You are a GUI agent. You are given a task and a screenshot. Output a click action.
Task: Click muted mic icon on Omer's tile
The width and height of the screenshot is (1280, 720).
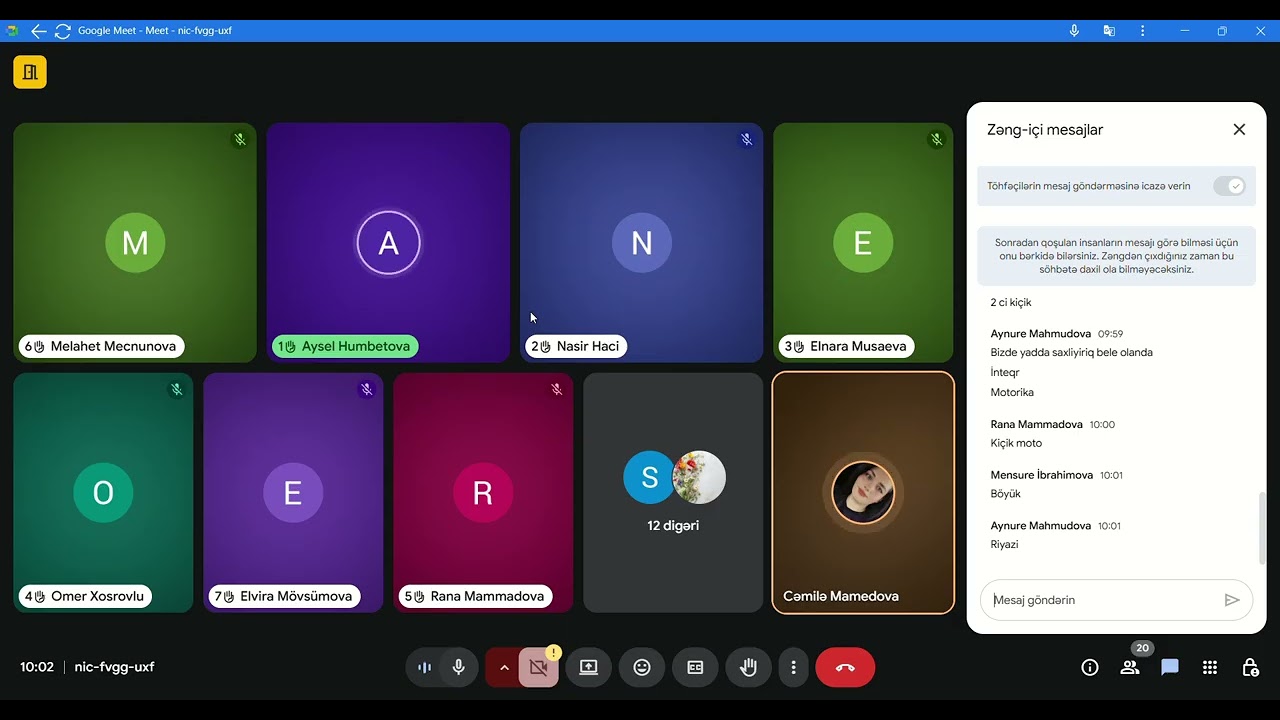177,390
